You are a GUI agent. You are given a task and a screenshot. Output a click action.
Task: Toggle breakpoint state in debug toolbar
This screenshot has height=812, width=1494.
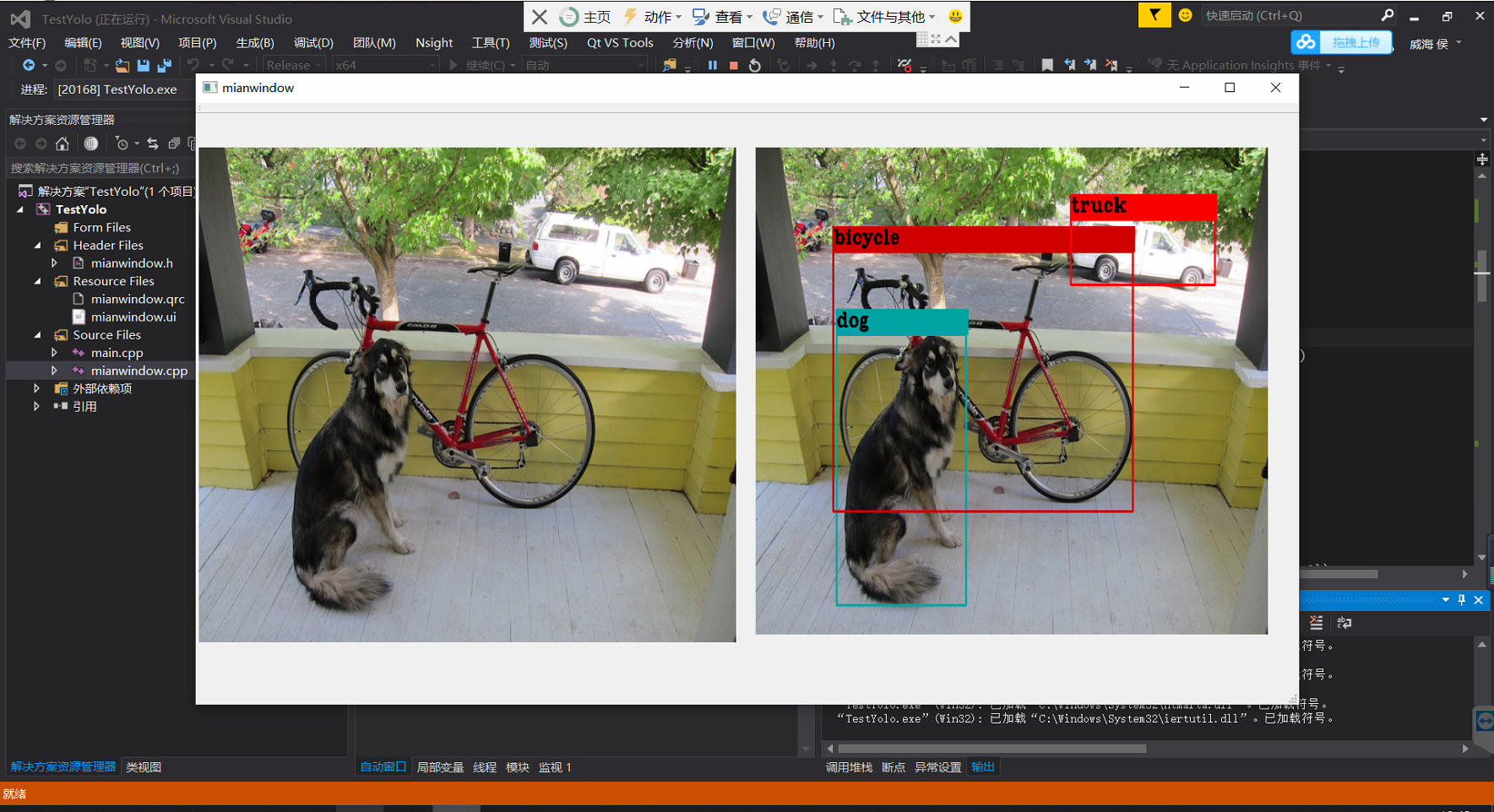(x=905, y=65)
